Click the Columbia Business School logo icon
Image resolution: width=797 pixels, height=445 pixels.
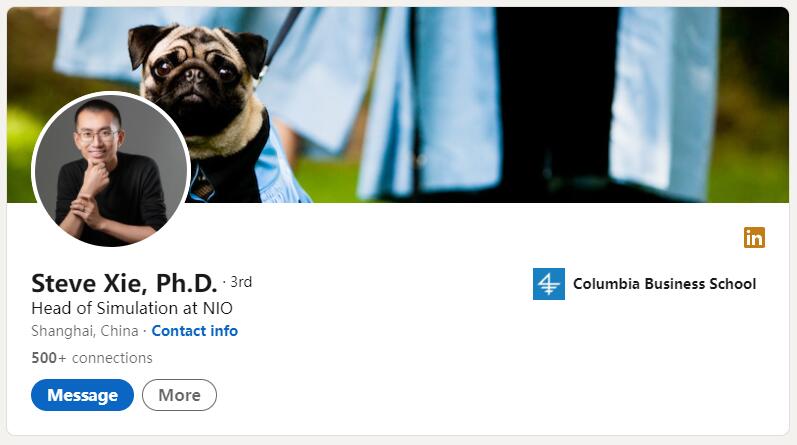point(548,284)
